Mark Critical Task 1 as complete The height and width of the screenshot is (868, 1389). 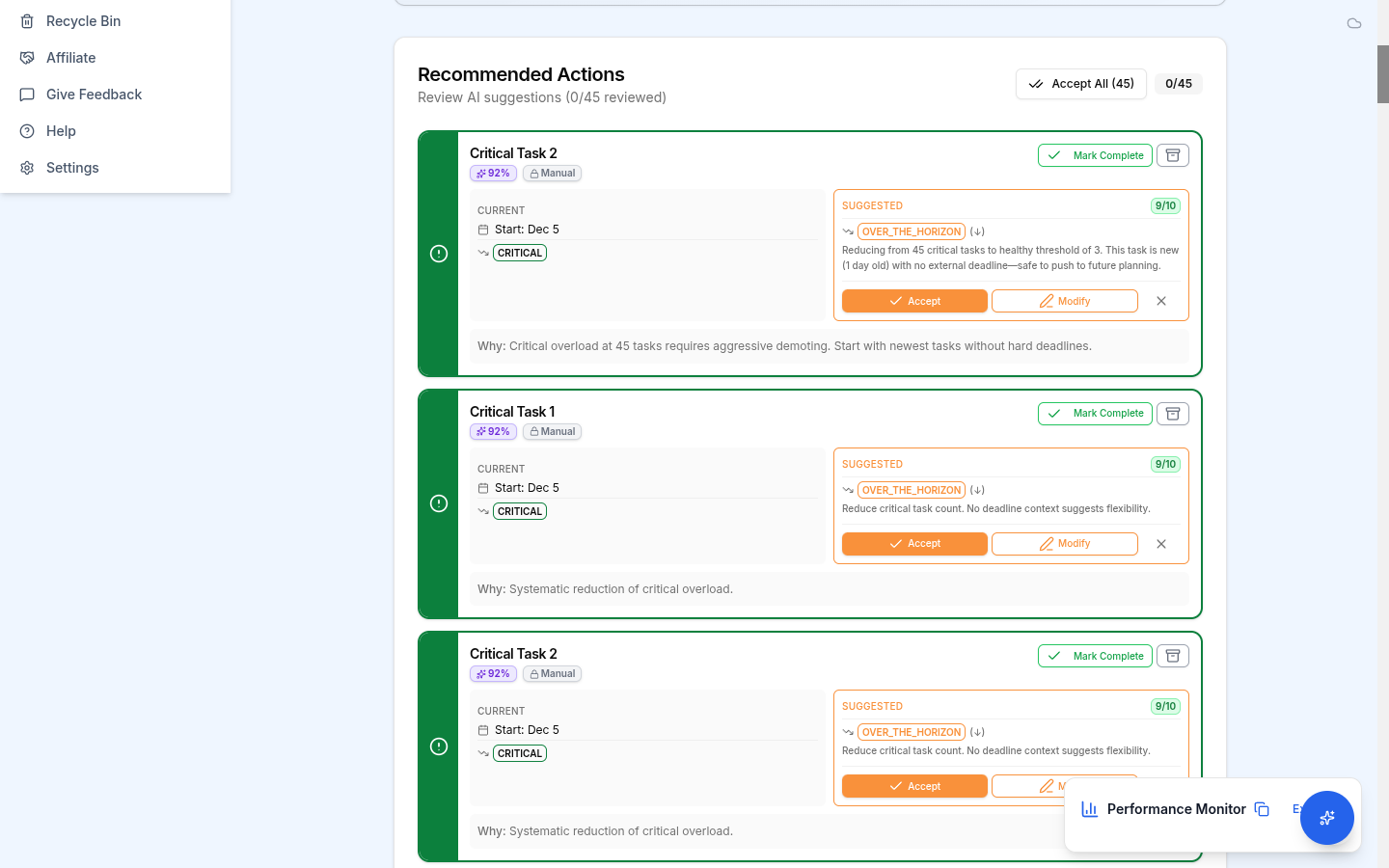[x=1095, y=414]
